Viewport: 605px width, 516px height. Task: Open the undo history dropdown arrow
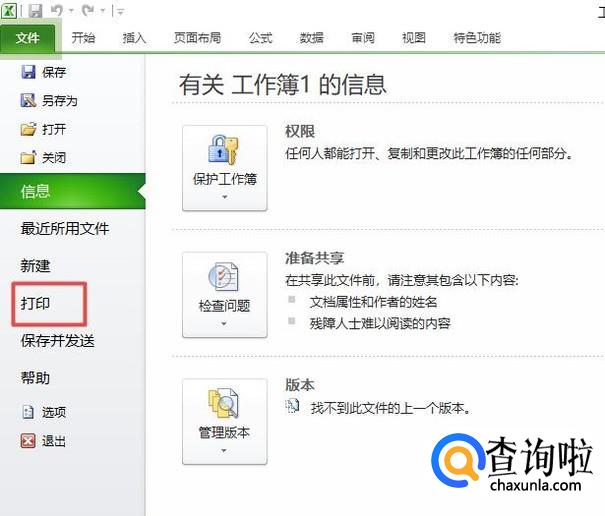(71, 11)
